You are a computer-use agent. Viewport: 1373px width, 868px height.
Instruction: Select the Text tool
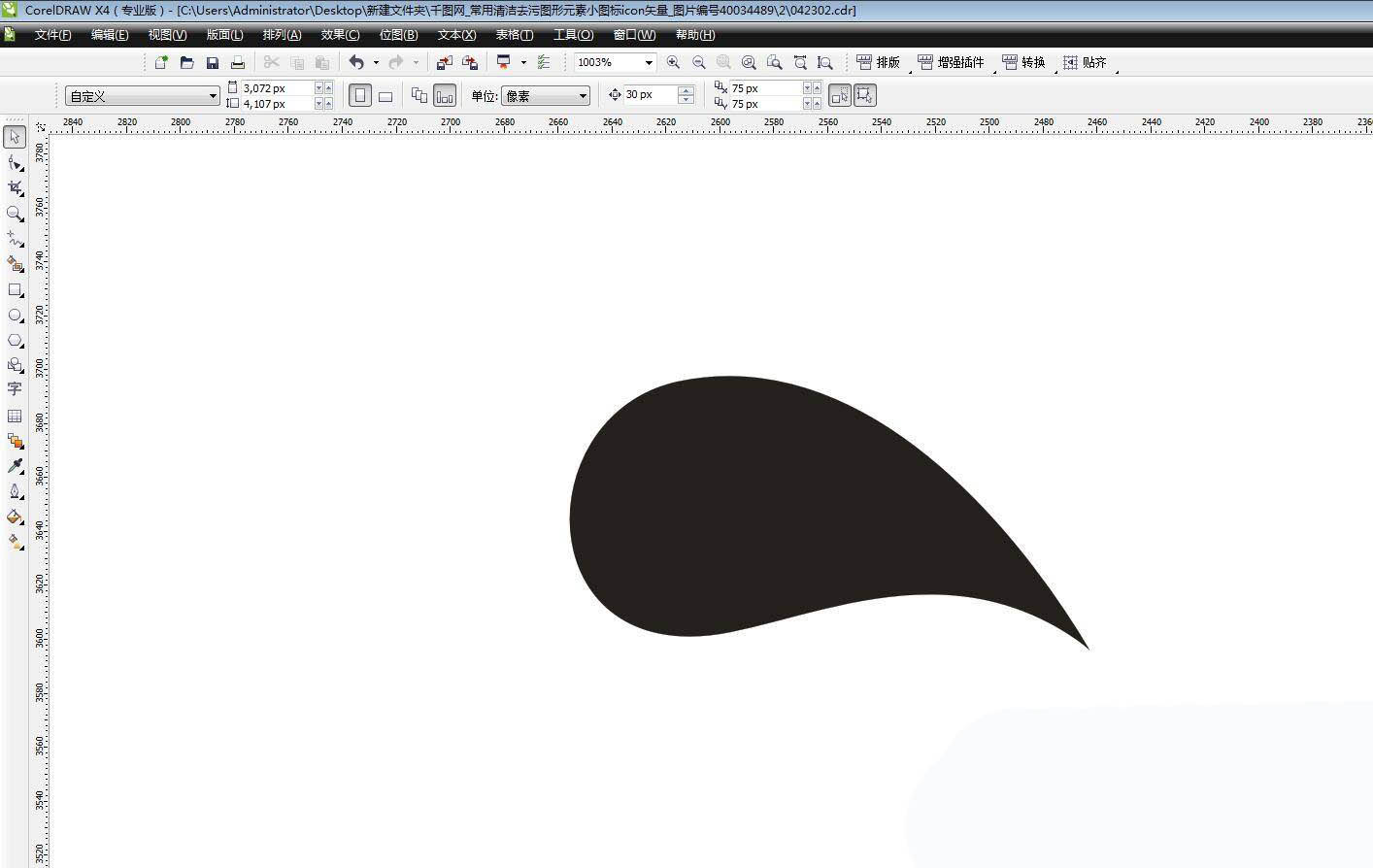[x=15, y=389]
